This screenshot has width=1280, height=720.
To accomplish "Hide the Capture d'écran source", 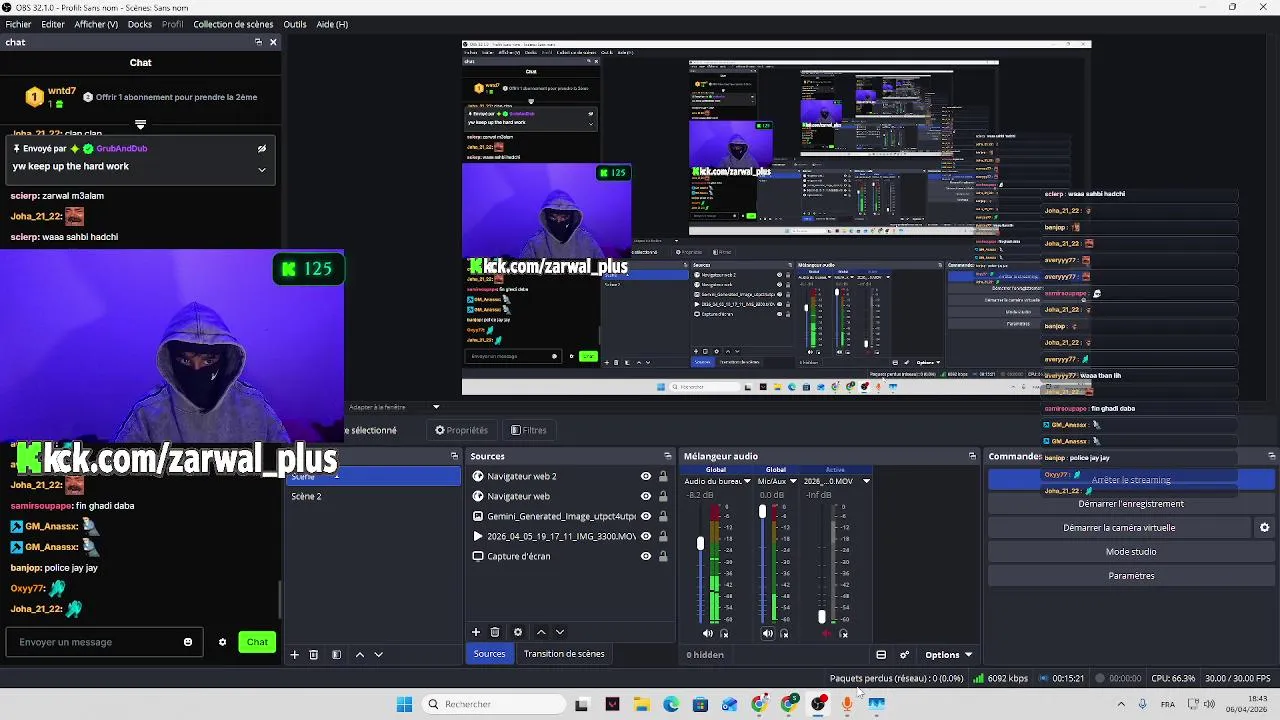I will [646, 556].
